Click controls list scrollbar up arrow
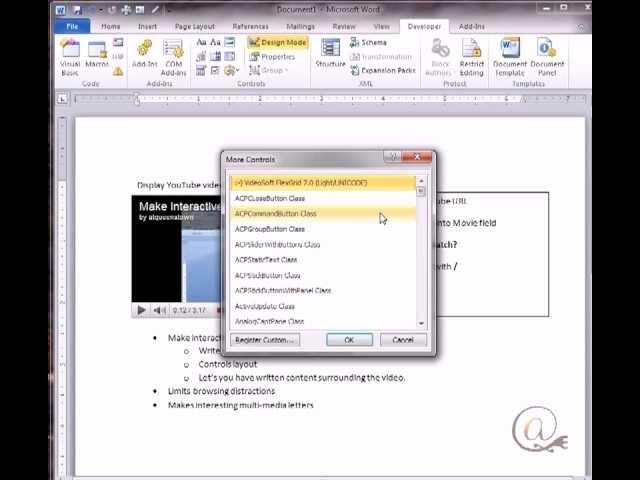Screen dimensions: 640x480 [x=421, y=181]
